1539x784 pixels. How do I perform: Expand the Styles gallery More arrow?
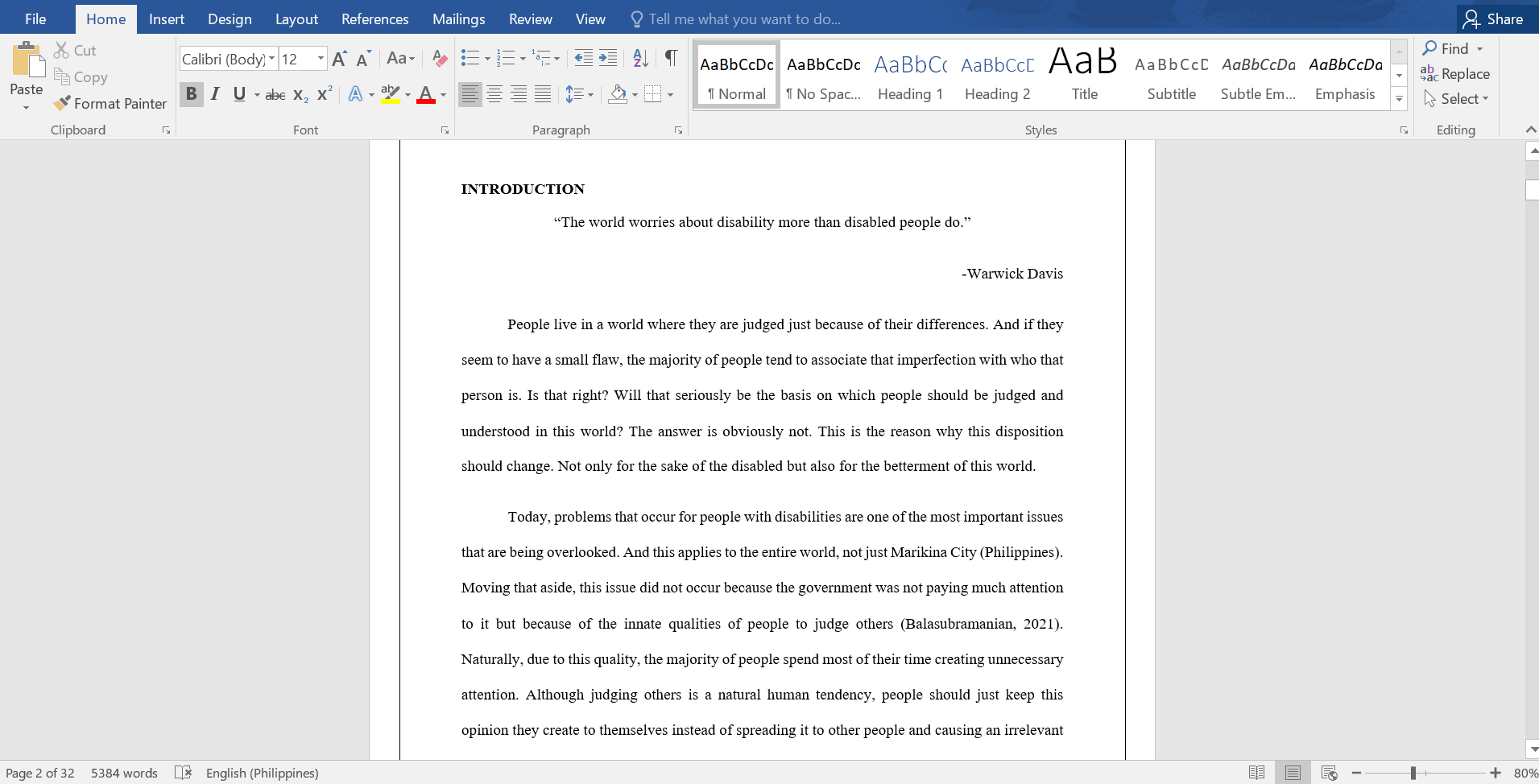[x=1399, y=99]
